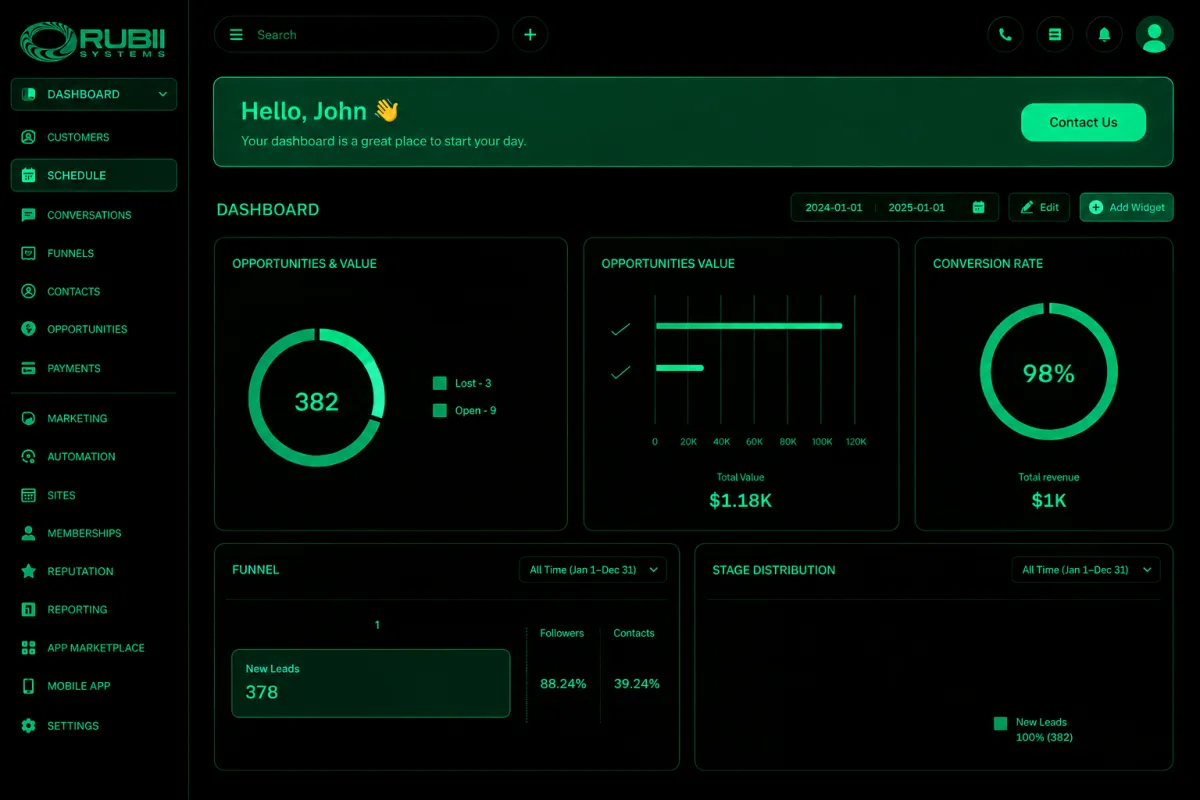The height and width of the screenshot is (800, 1200).
Task: Click the list view icon in header
Action: coord(1054,35)
